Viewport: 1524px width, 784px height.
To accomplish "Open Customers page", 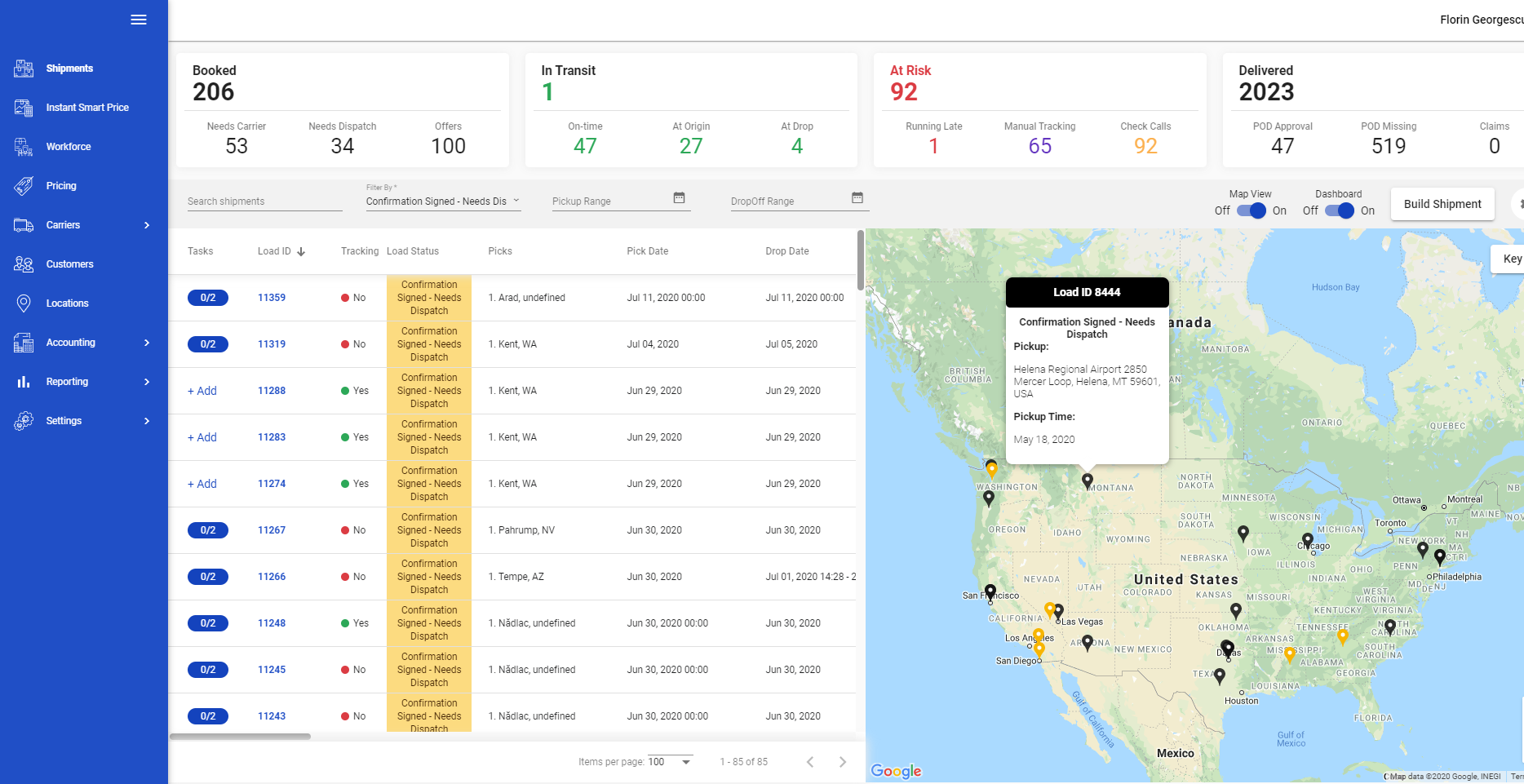I will 69,264.
